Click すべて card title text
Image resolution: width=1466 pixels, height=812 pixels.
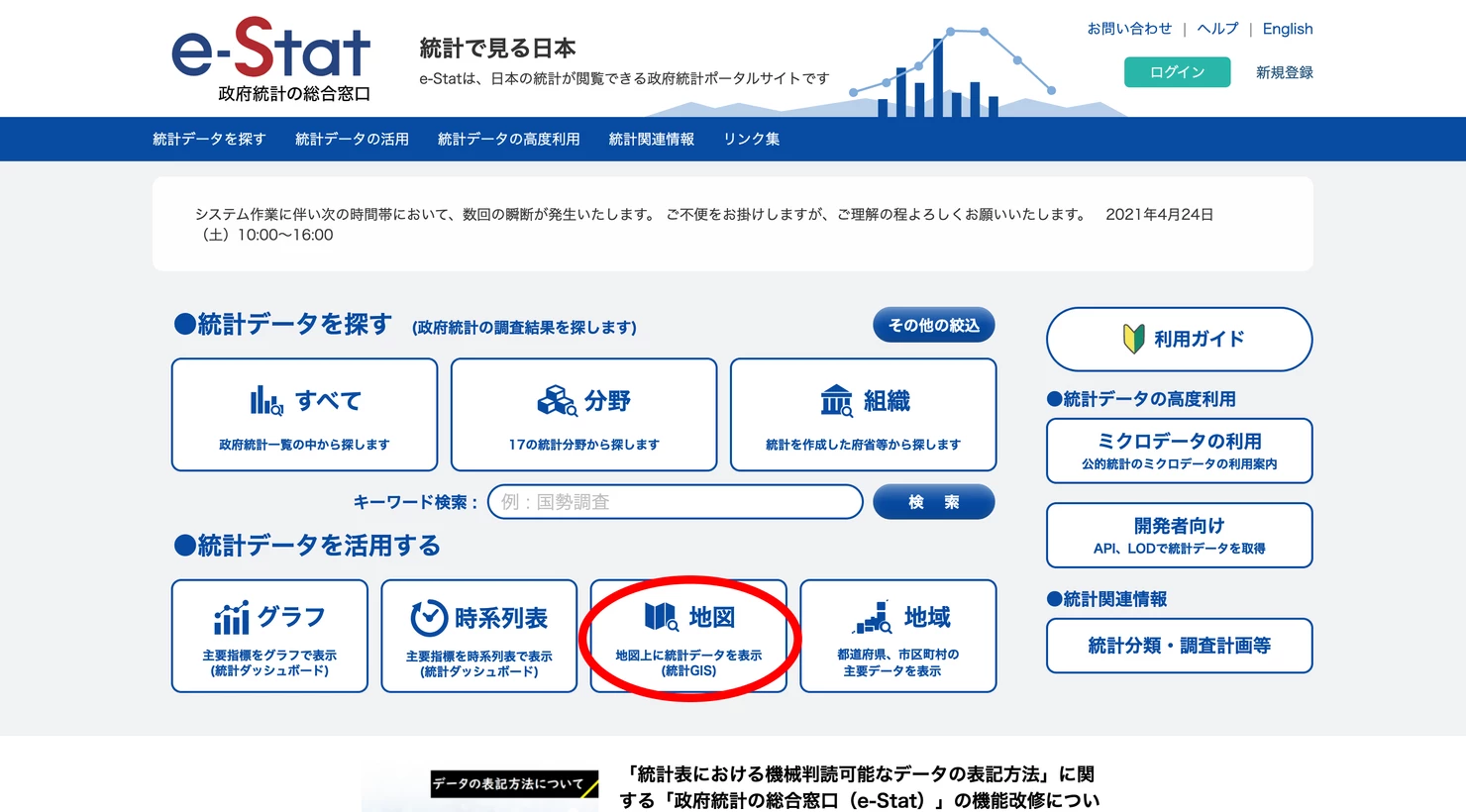[x=328, y=401]
